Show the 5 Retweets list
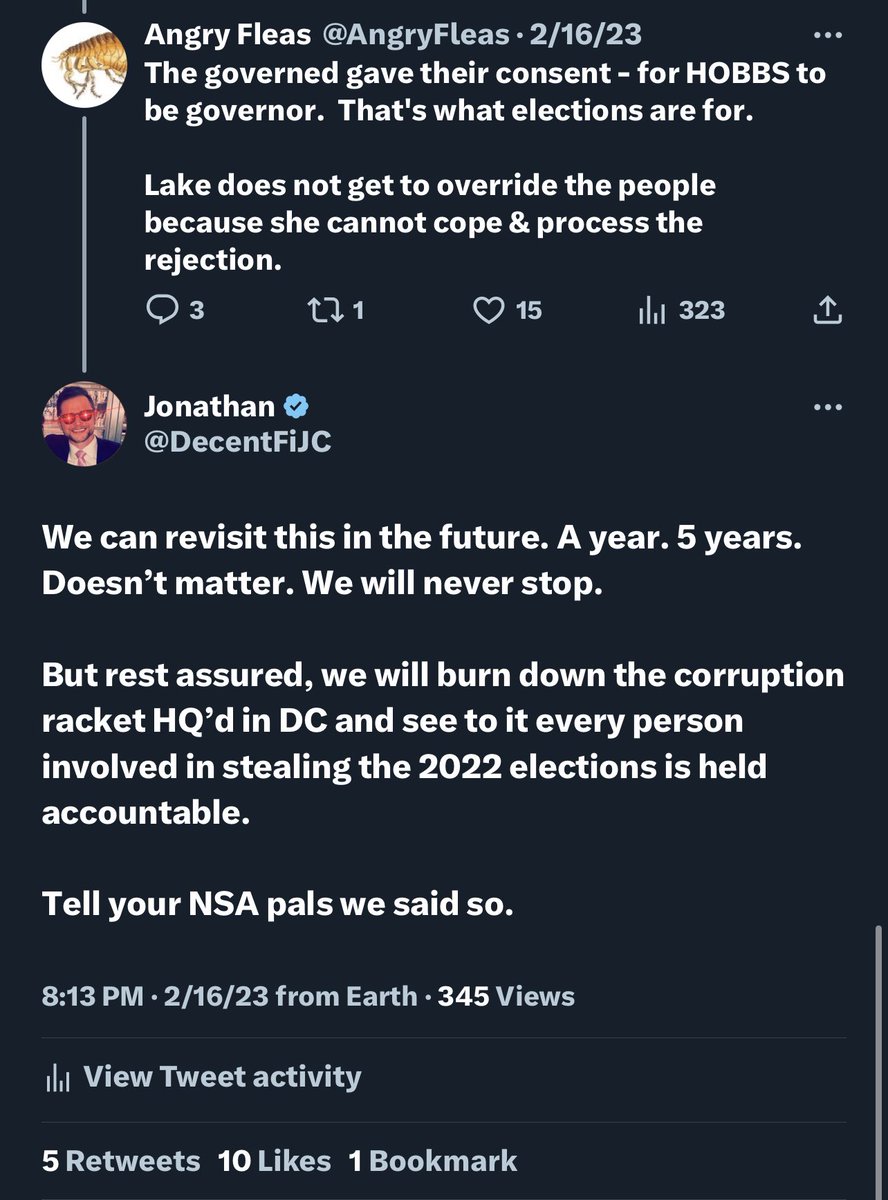The height and width of the screenshot is (1200, 888). click(121, 1160)
